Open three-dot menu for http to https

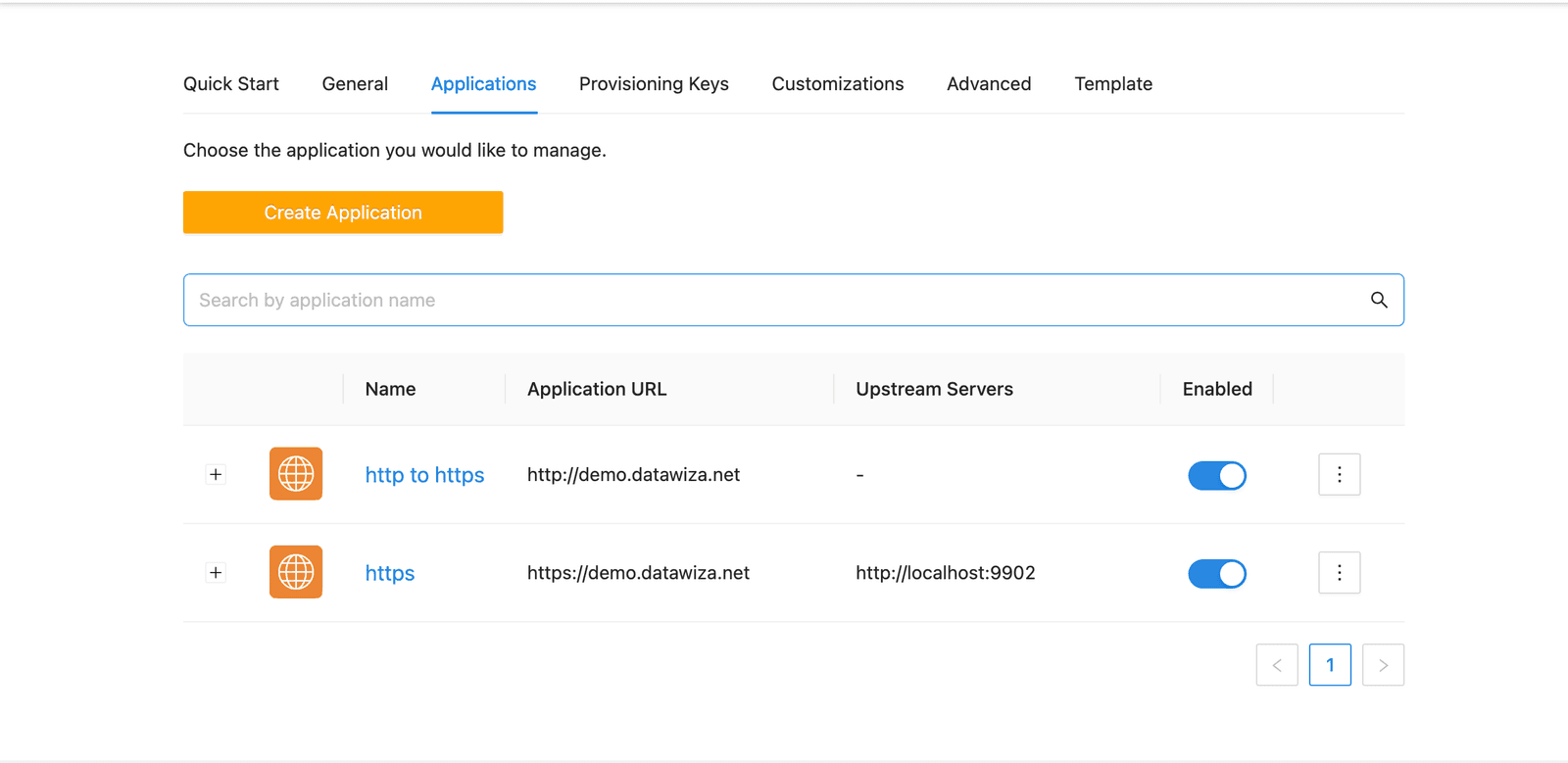[x=1339, y=474]
